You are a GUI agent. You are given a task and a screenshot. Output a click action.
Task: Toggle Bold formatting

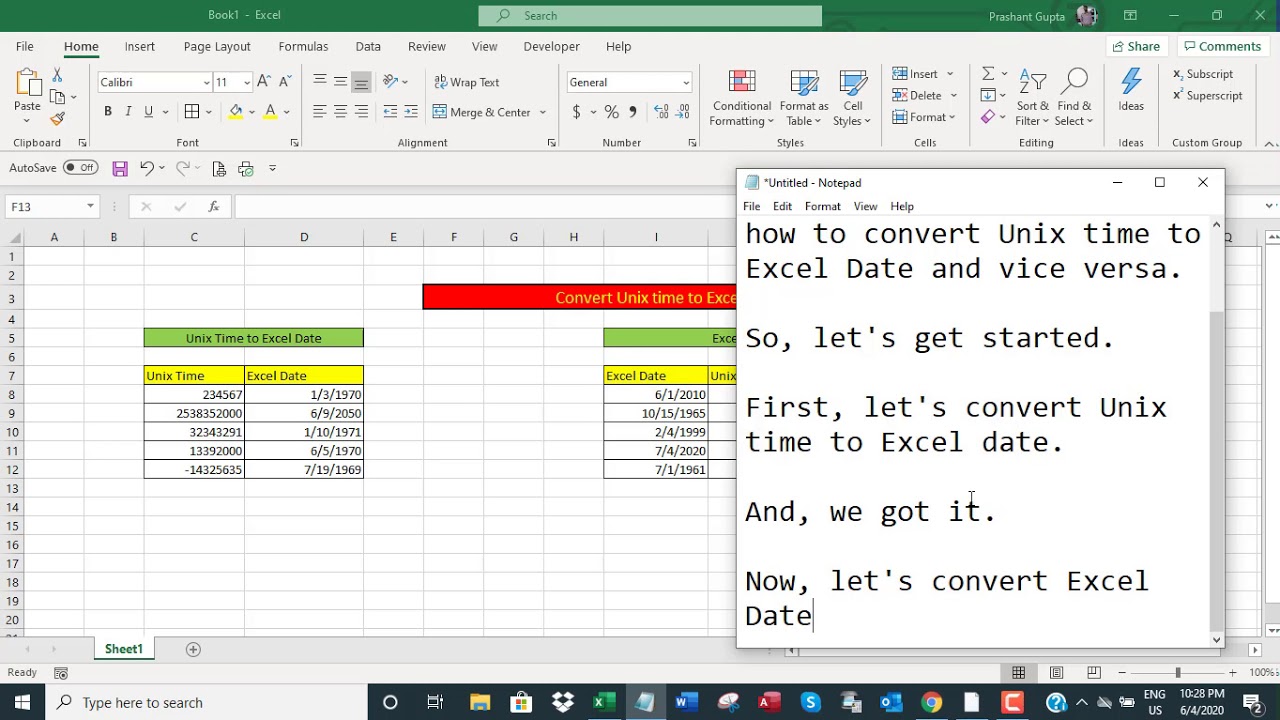[x=108, y=111]
